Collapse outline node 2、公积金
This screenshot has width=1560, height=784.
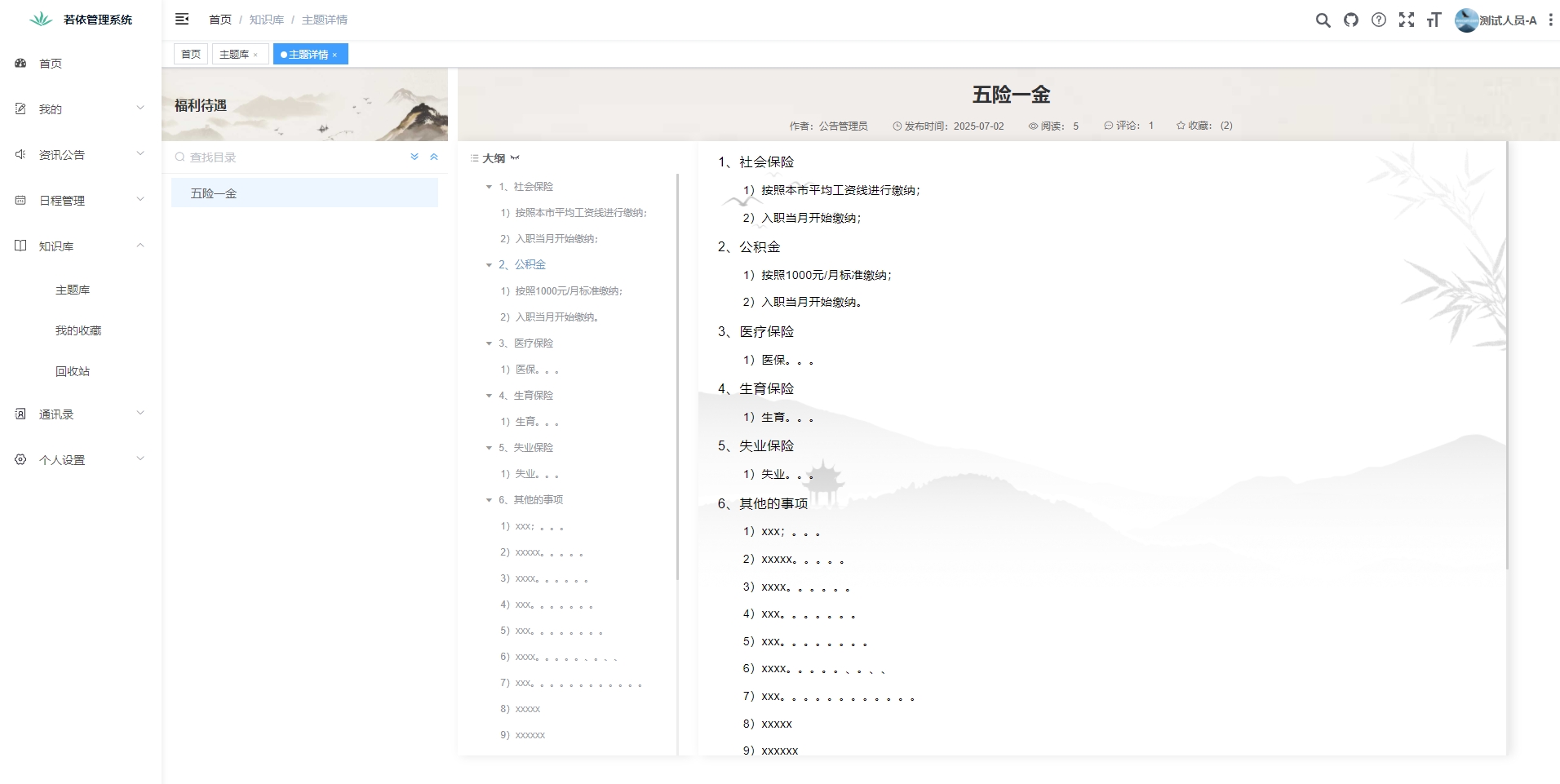[x=489, y=265]
